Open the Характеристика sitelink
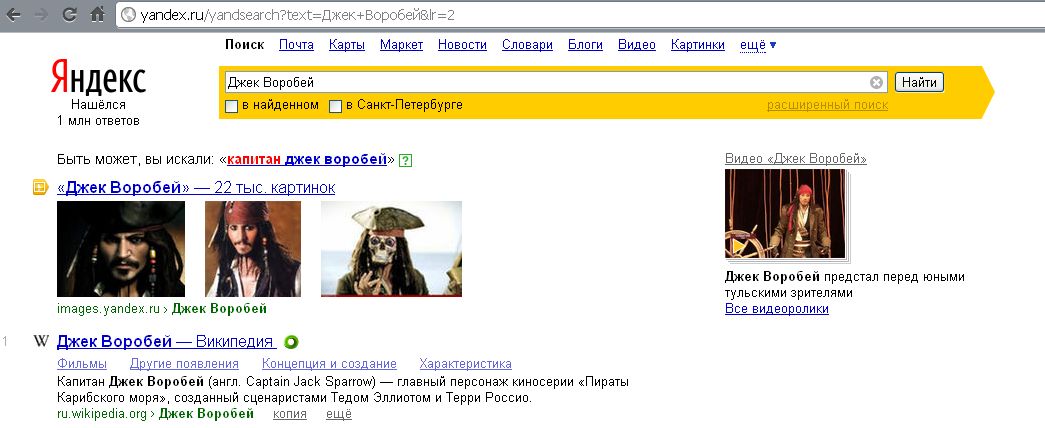1045x428 pixels. point(465,364)
